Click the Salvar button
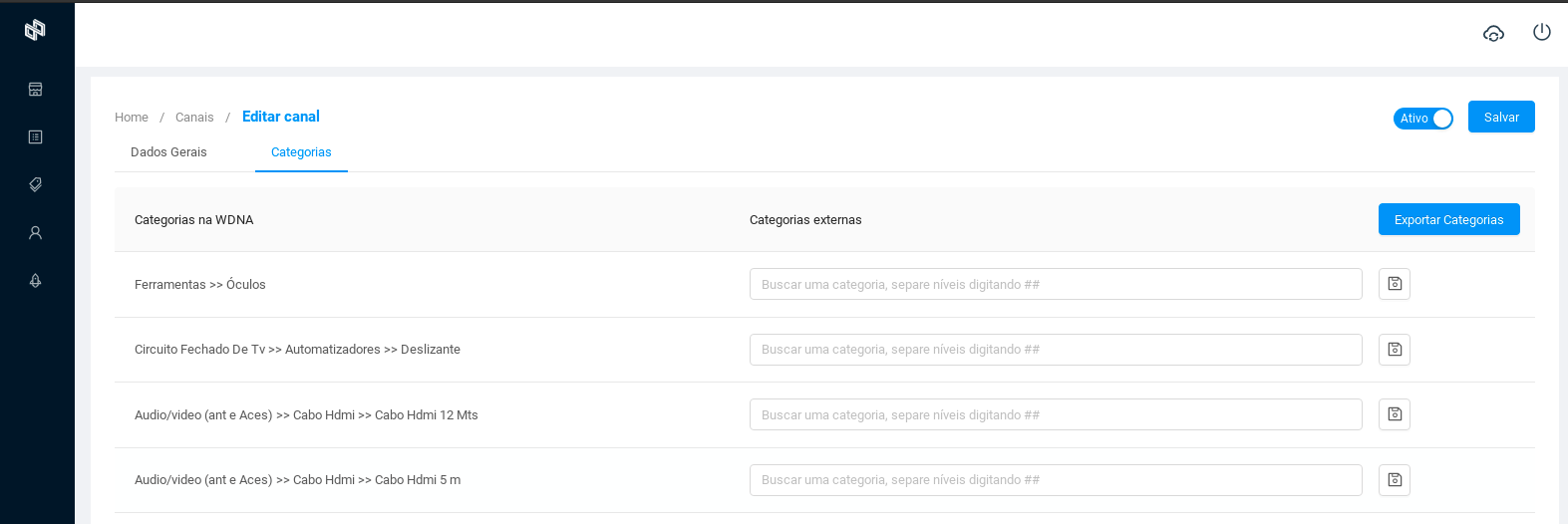The width and height of the screenshot is (1568, 524). click(1501, 117)
